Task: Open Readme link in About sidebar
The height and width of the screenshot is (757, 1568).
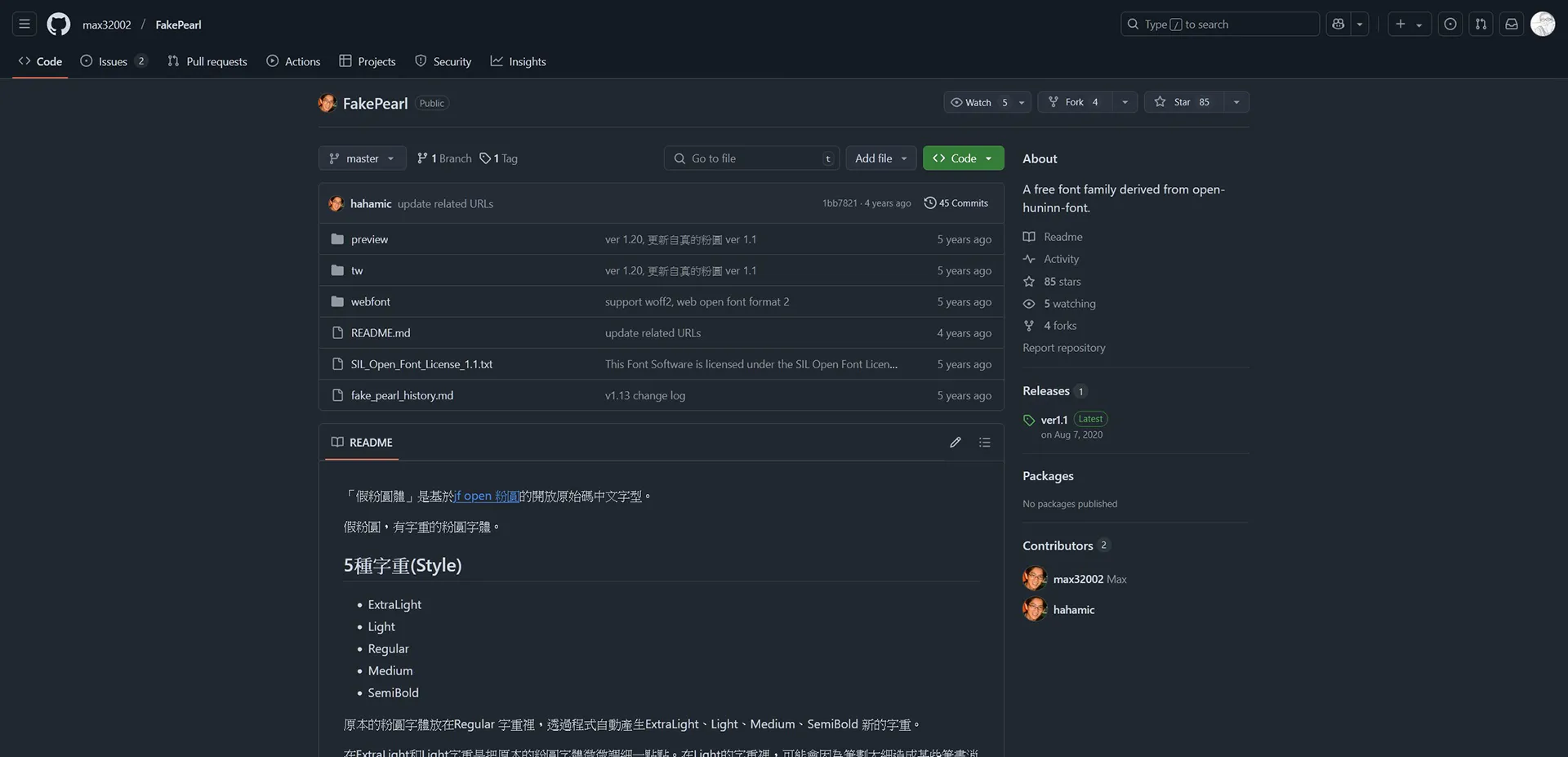Action: point(1053,237)
